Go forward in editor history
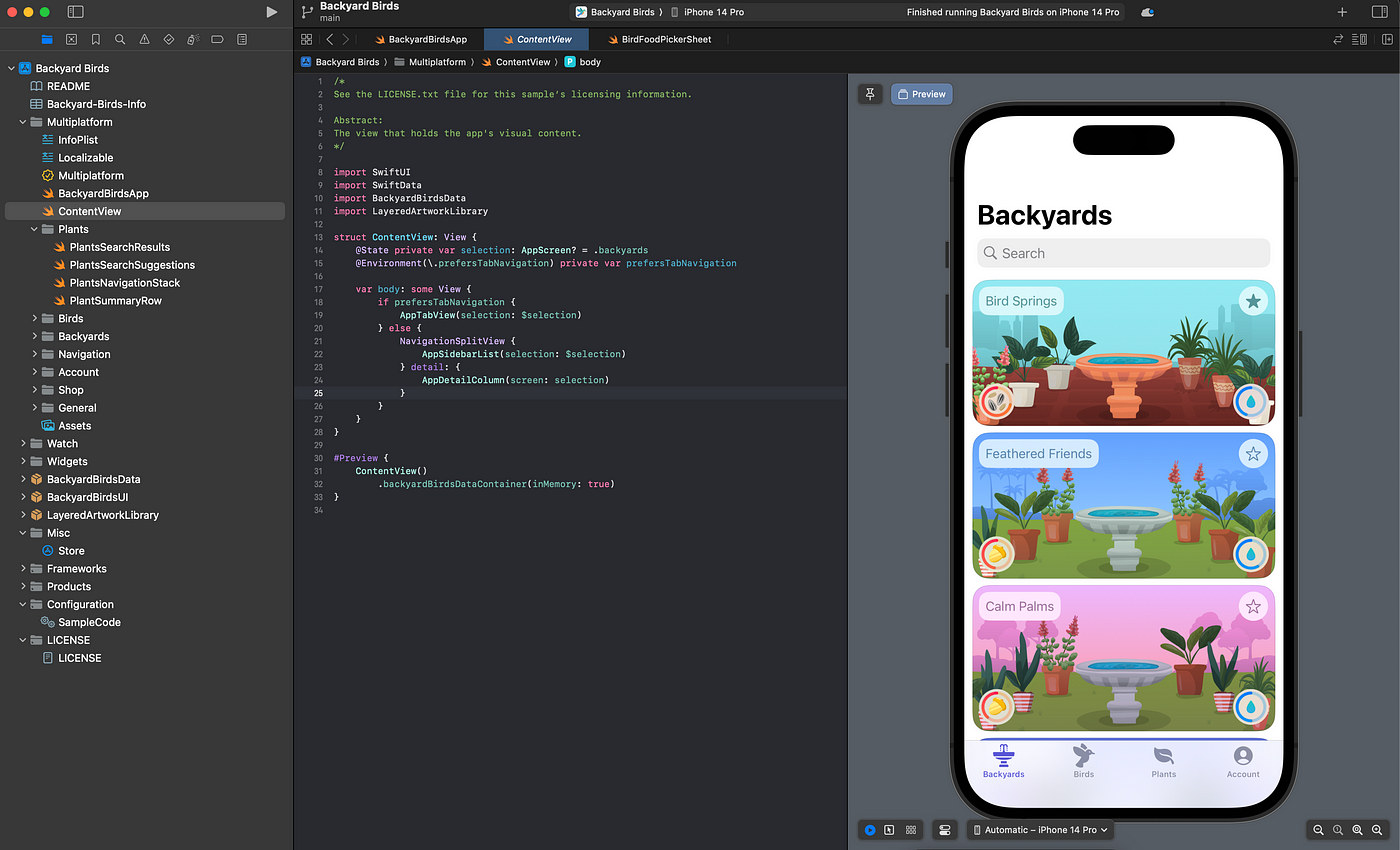The height and width of the screenshot is (850, 1400). pos(346,40)
